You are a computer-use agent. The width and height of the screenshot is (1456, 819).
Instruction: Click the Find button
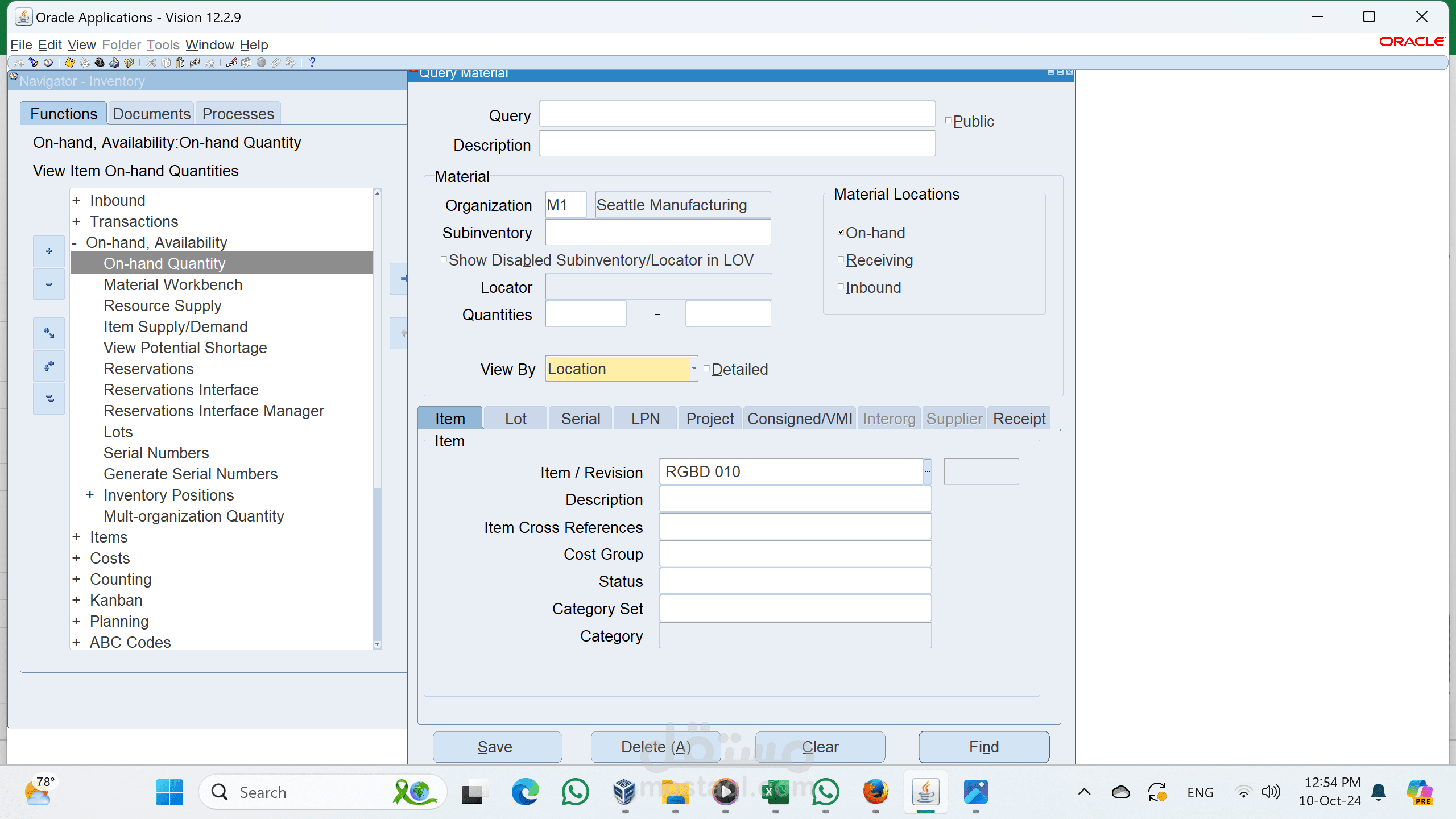[984, 747]
